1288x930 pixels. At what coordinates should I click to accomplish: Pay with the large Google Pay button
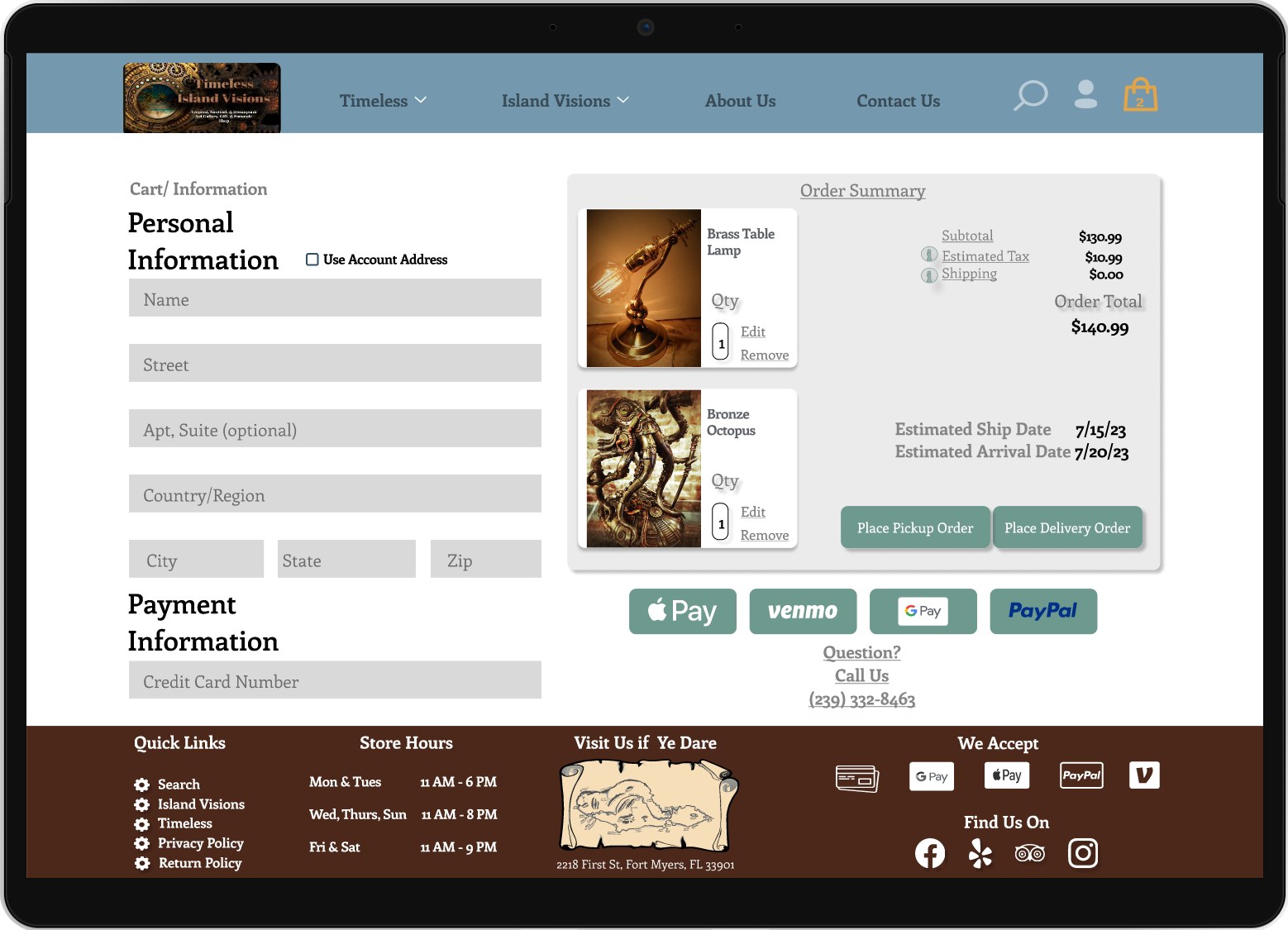tap(923, 612)
